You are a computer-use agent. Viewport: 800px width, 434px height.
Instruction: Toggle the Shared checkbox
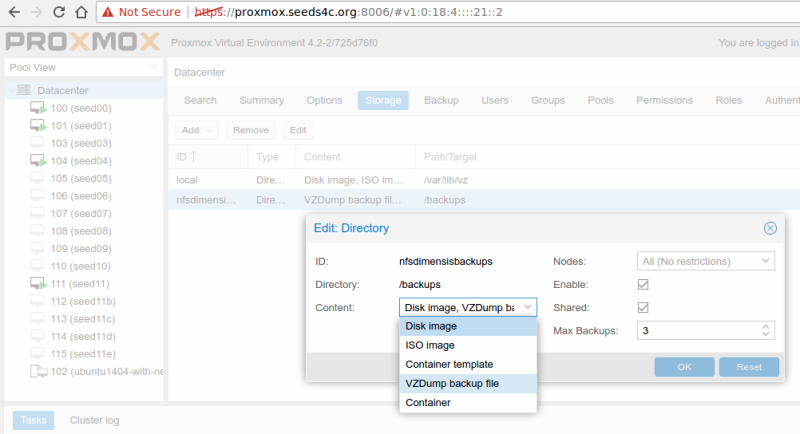pyautogui.click(x=644, y=308)
